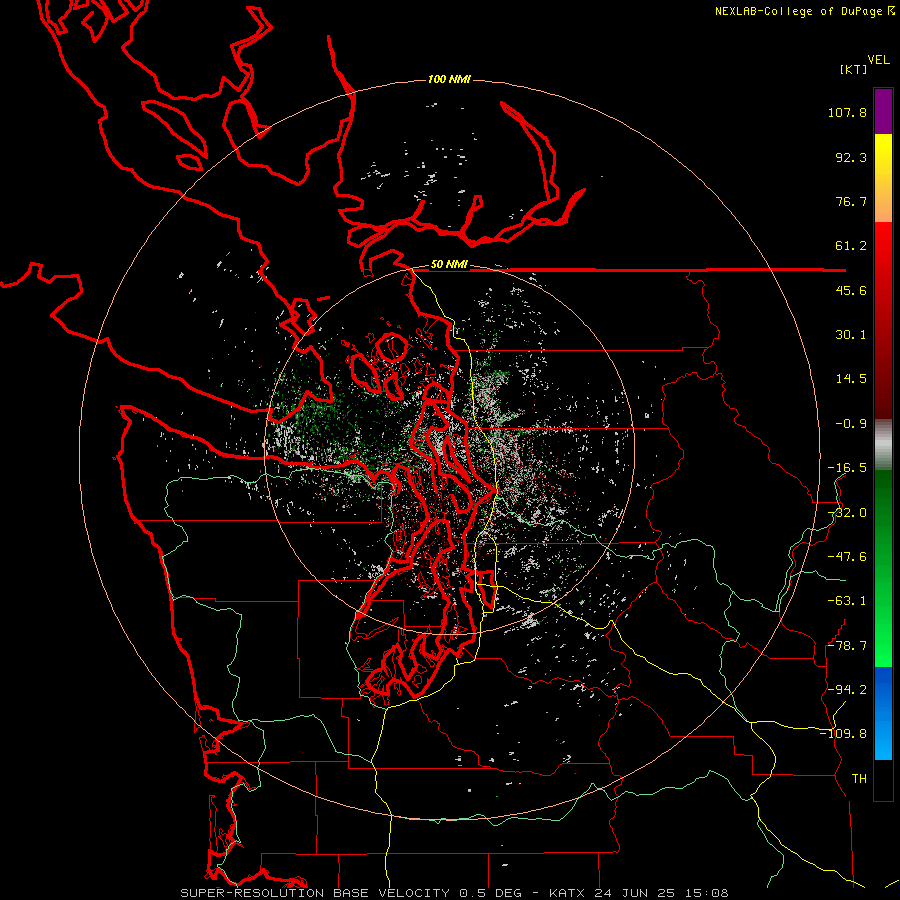The width and height of the screenshot is (900, 900).
Task: Click the yellow-orange segment of the color bar
Action: [883, 178]
